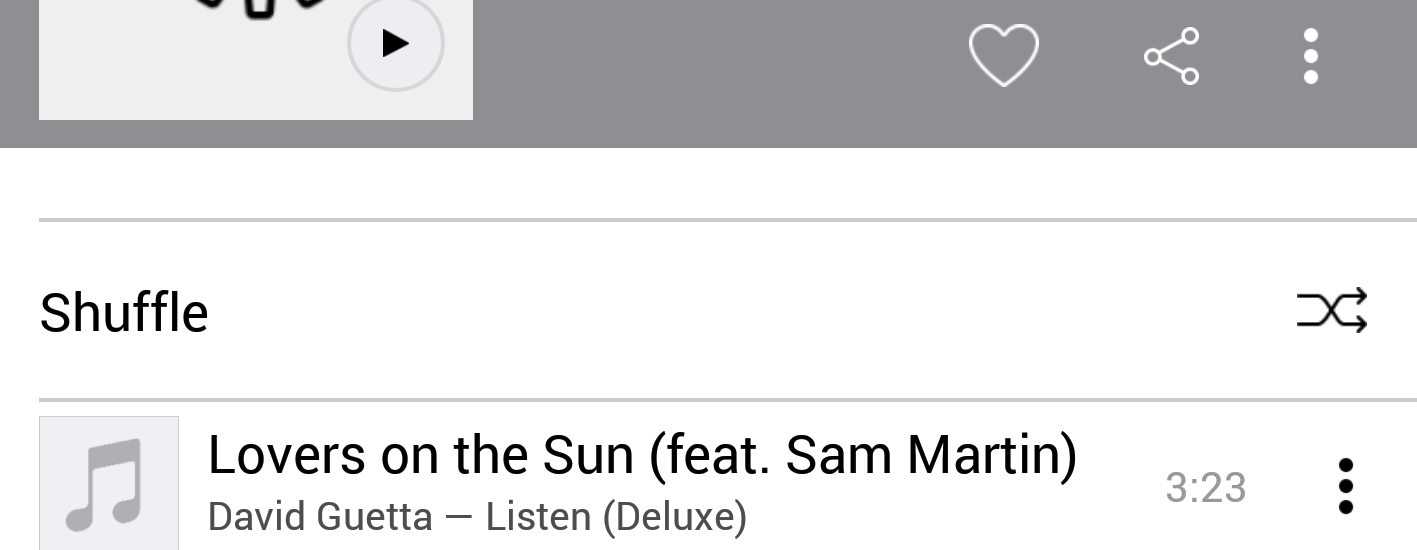This screenshot has width=1417, height=550.
Task: Select the David Guetta — Listen (Deluxe) subtitle
Action: [477, 517]
